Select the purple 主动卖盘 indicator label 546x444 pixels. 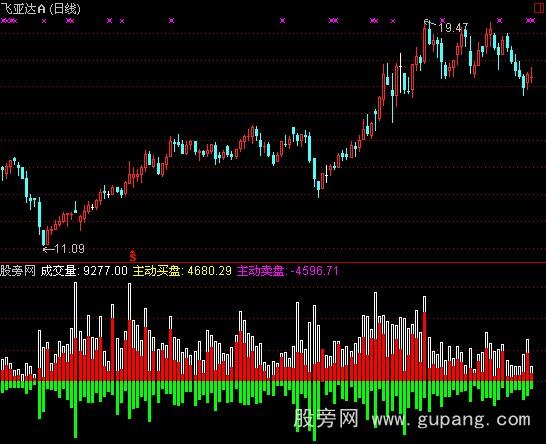tap(287, 271)
